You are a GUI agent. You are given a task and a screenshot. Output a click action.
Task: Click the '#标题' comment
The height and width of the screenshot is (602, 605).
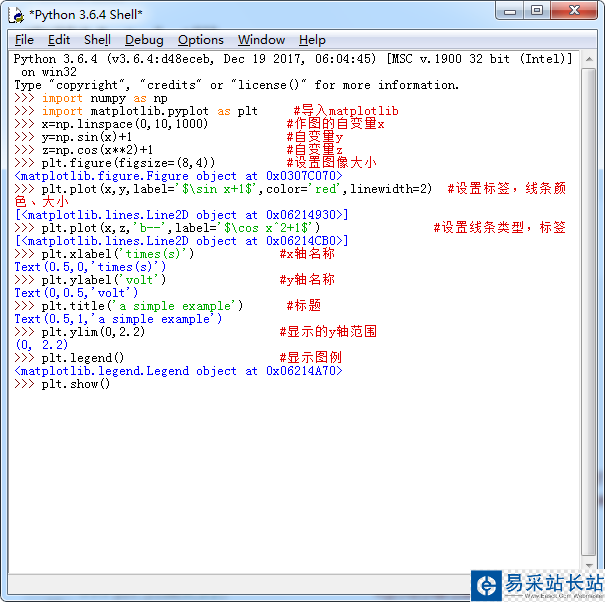pyautogui.click(x=304, y=306)
